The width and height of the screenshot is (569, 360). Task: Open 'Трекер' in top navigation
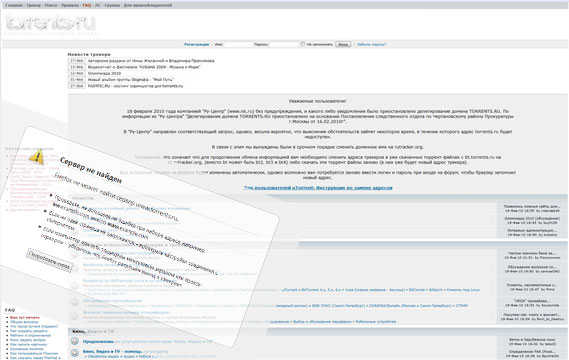tap(33, 5)
